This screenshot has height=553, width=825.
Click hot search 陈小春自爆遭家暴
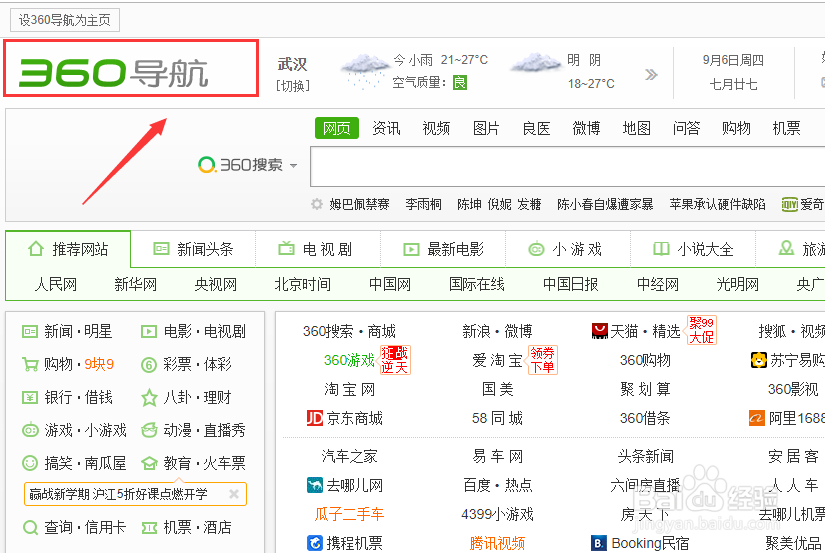pyautogui.click(x=605, y=204)
